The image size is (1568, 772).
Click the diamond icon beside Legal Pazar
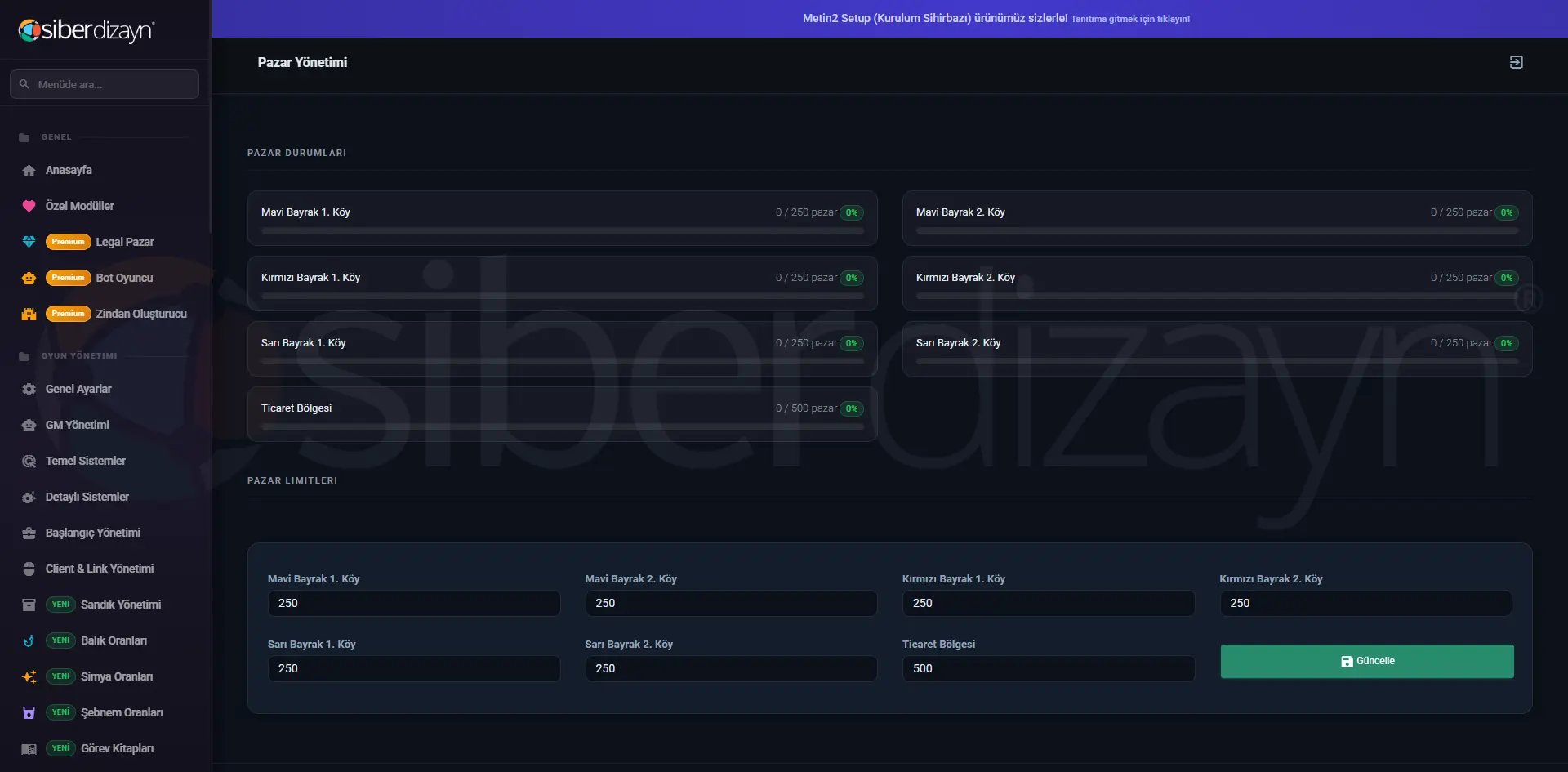click(29, 242)
